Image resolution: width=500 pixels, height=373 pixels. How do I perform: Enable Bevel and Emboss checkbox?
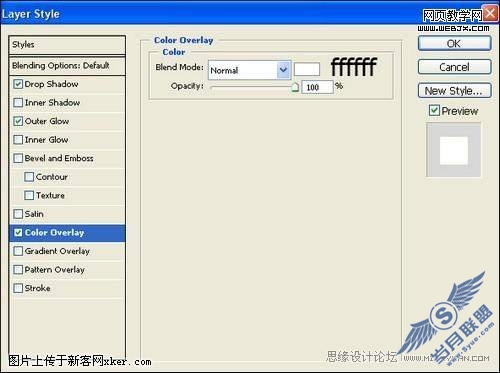pos(18,158)
